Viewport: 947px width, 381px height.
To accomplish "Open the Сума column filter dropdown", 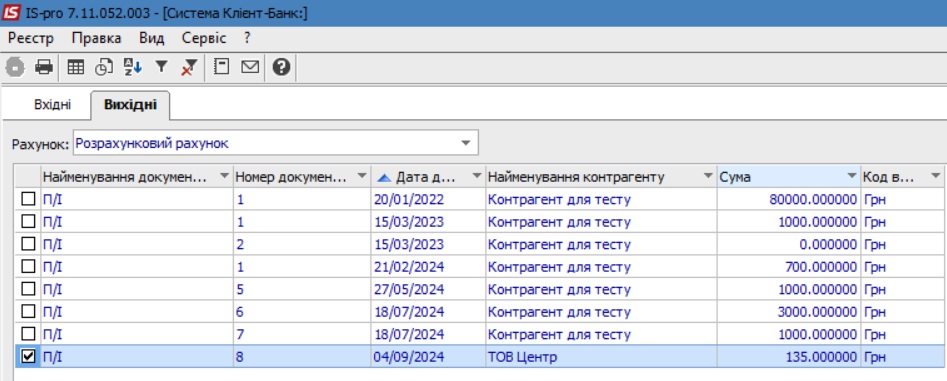I will [852, 176].
